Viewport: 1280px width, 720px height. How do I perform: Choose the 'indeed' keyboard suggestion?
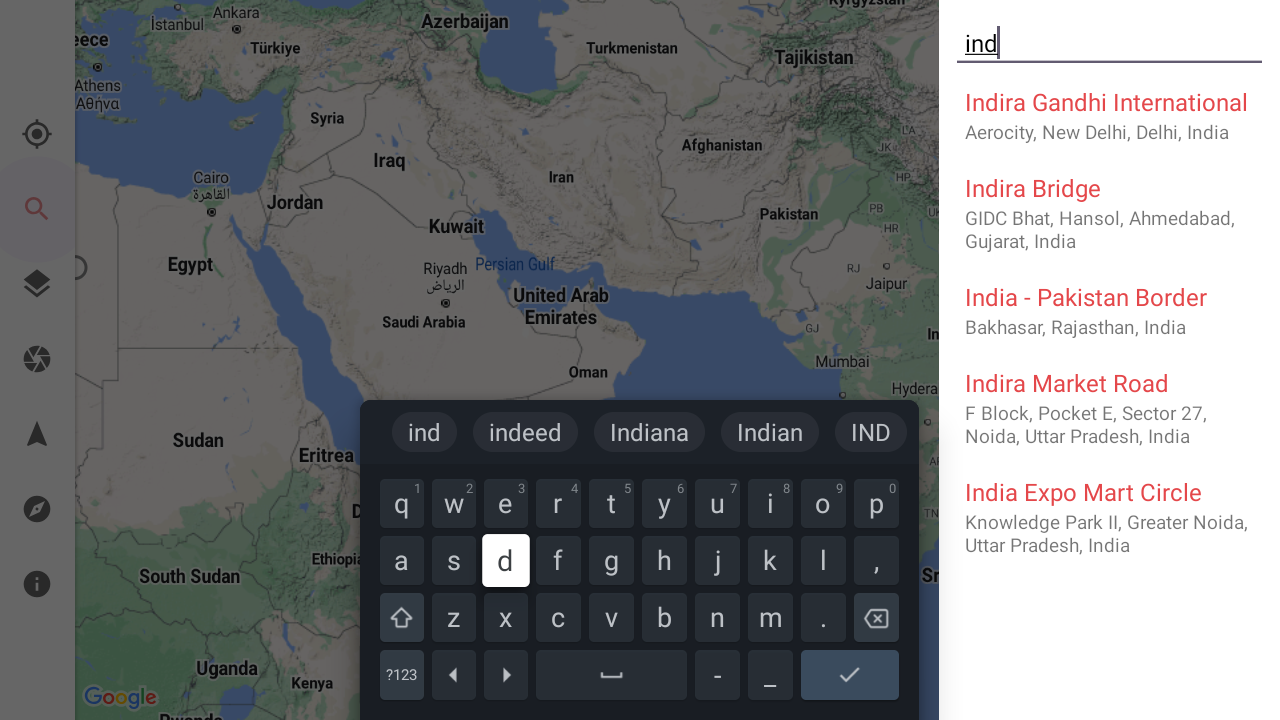tap(525, 433)
